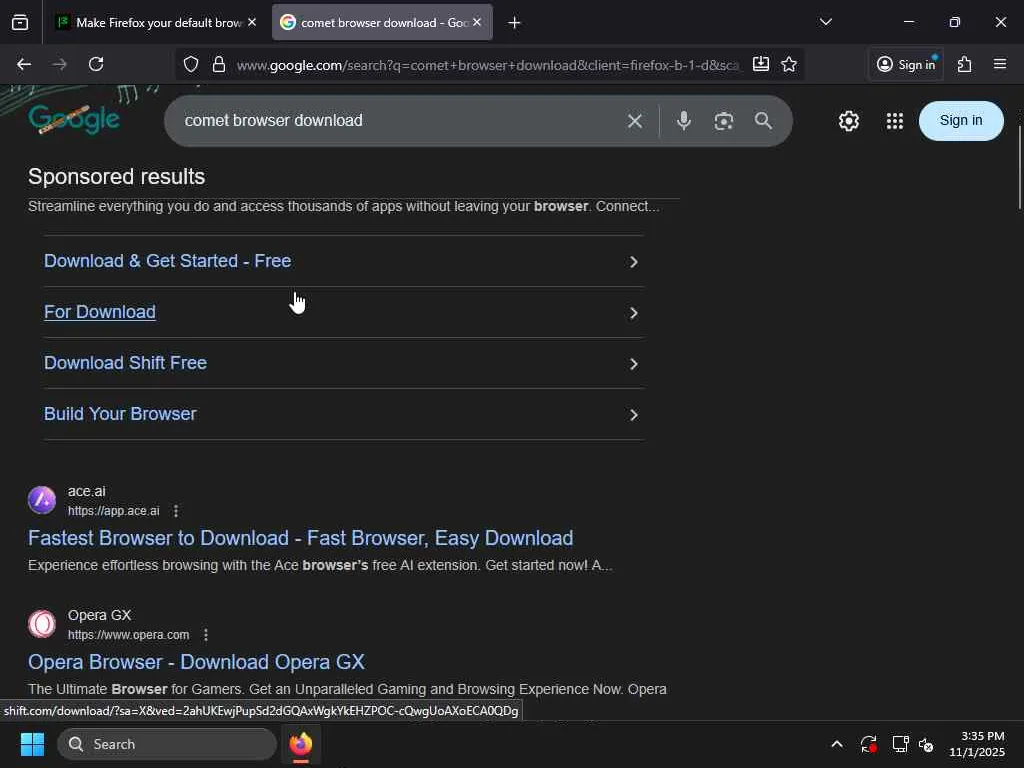Expand the Download Shift Free chevron
The width and height of the screenshot is (1024, 768).
(x=633, y=364)
